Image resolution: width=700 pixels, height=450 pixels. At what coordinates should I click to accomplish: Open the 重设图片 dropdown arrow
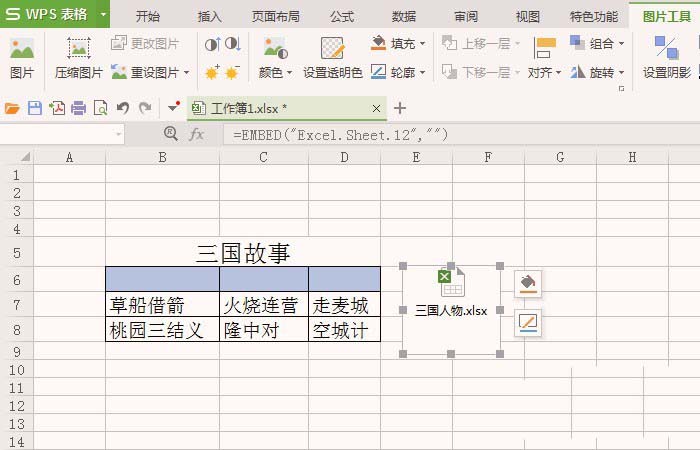coord(187,72)
